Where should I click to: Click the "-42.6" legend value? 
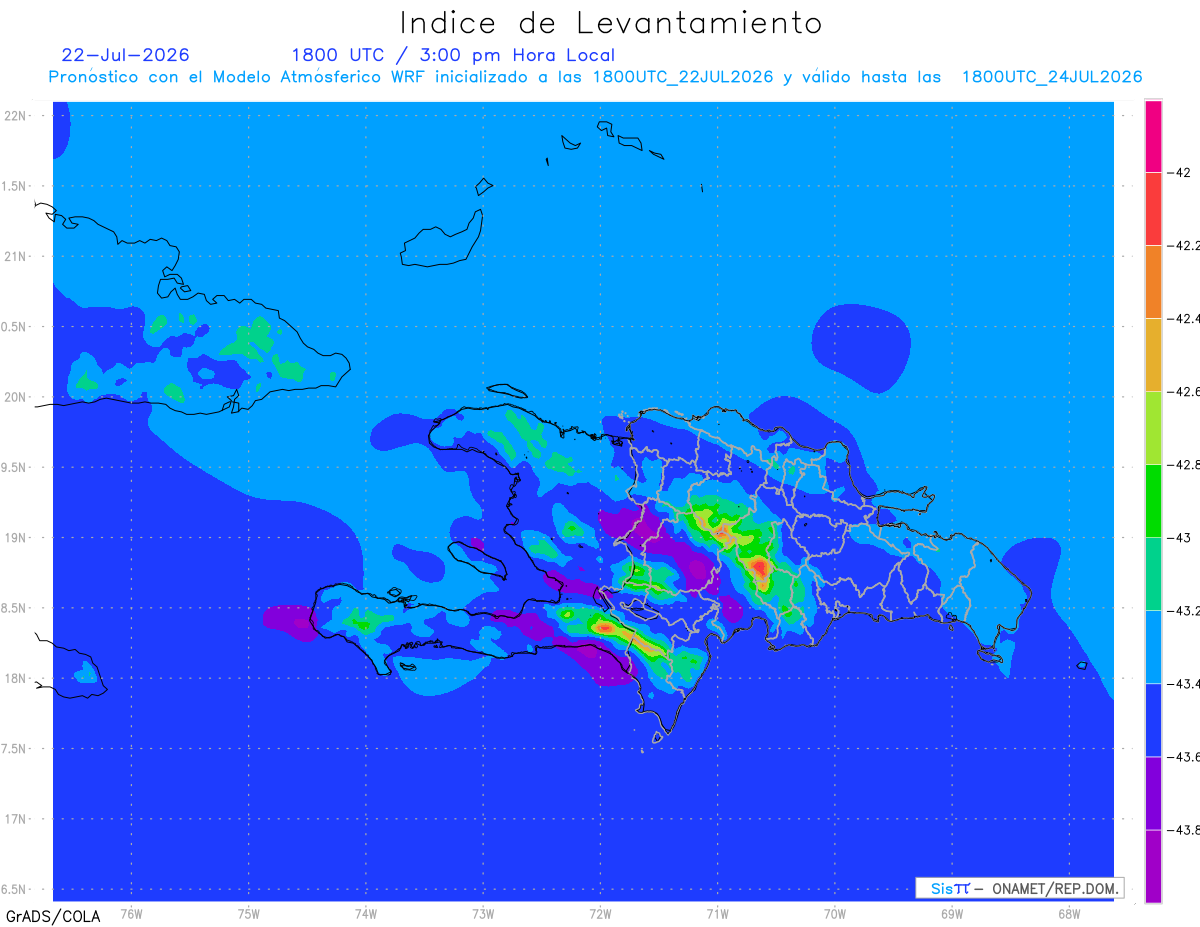[x=1184, y=392]
